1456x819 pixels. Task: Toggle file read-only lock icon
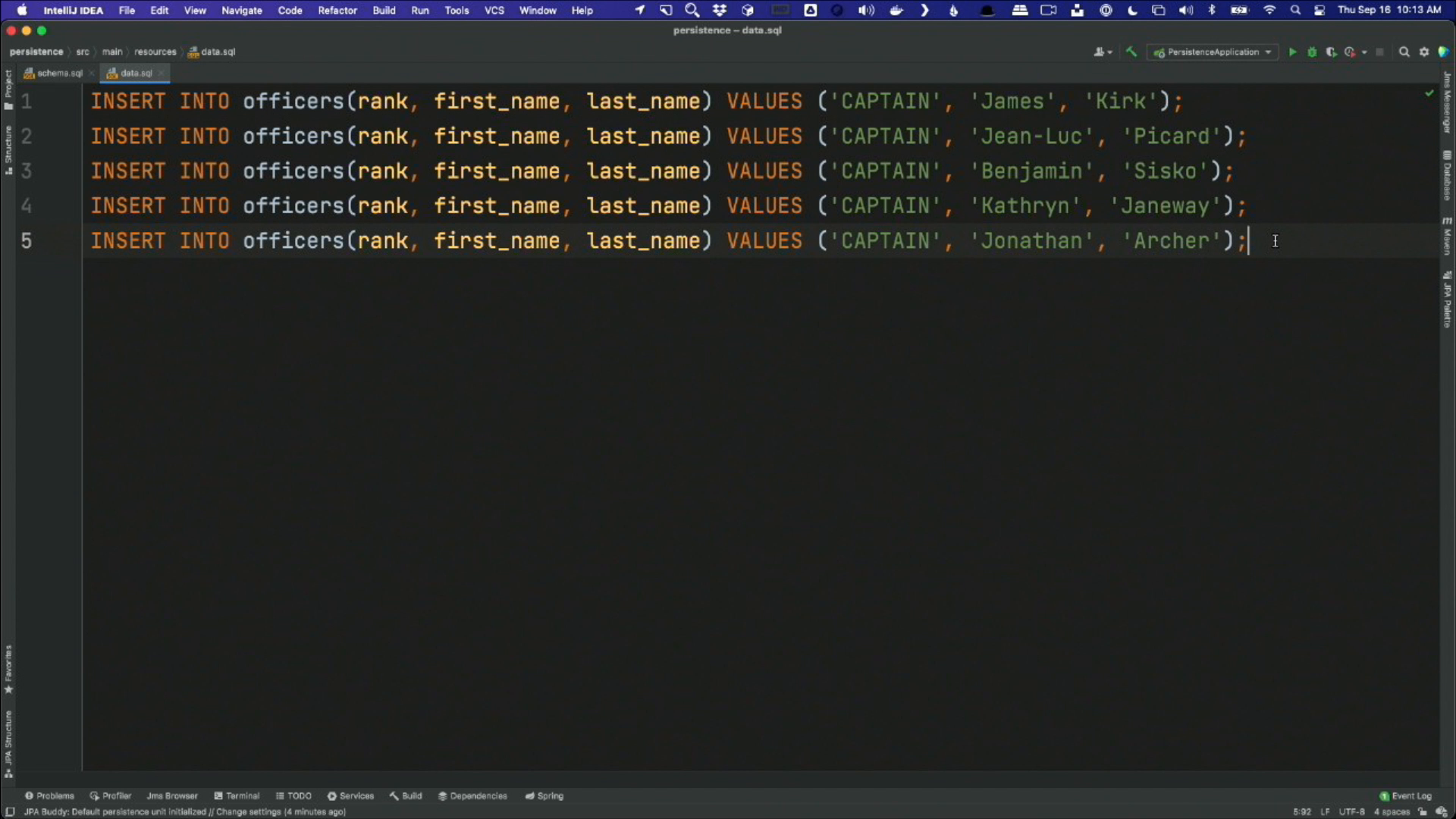(x=1423, y=811)
